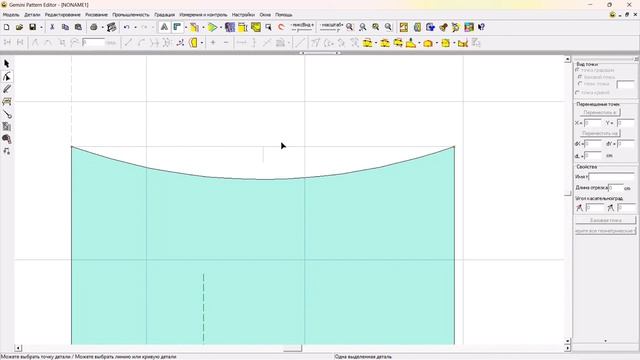Click the red C-shaped toolbar icon
This screenshot has width=640, height=360.
[281, 27]
